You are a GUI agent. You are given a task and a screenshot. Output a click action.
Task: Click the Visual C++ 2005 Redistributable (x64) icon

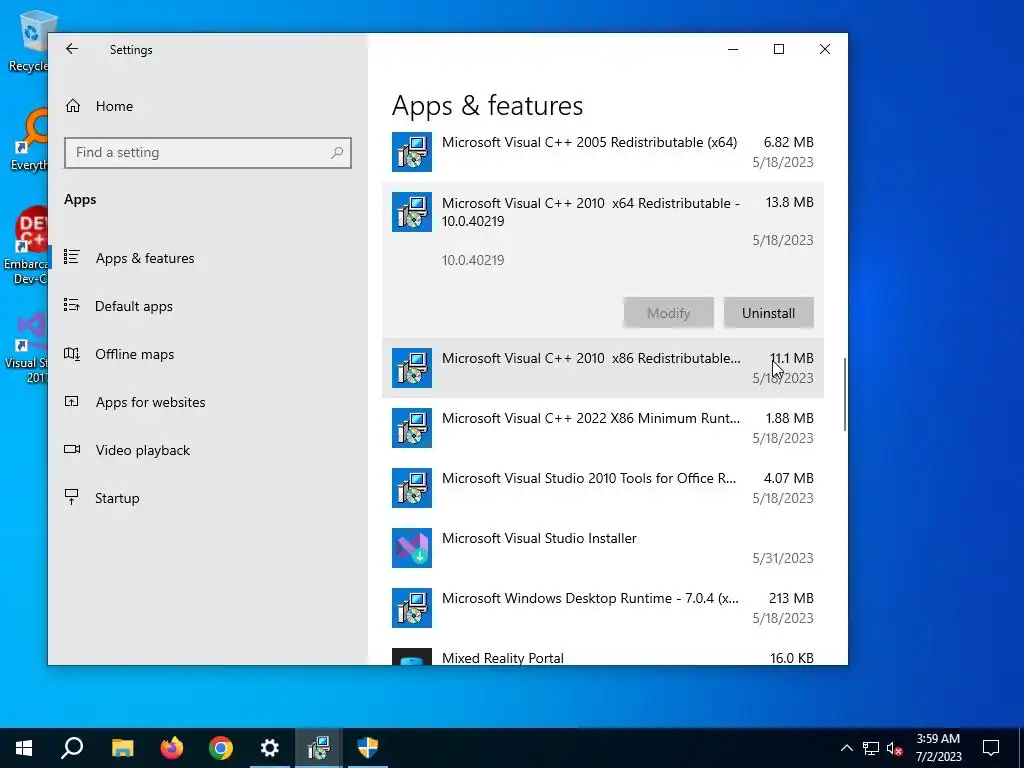pos(411,152)
